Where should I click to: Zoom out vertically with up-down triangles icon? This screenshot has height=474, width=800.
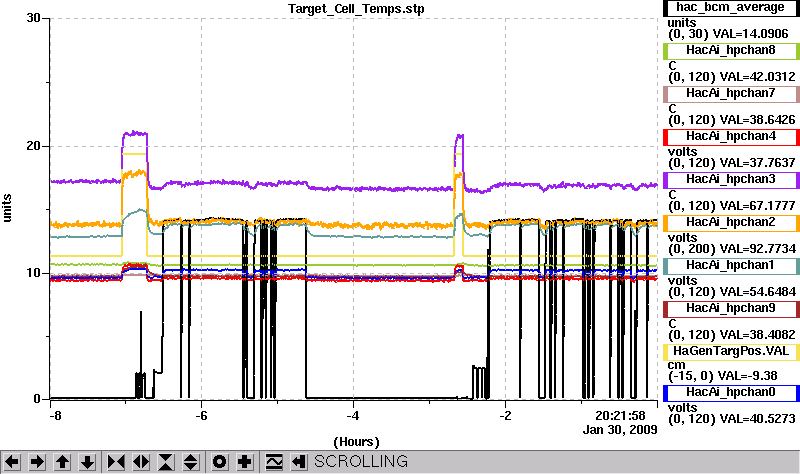[191, 462]
